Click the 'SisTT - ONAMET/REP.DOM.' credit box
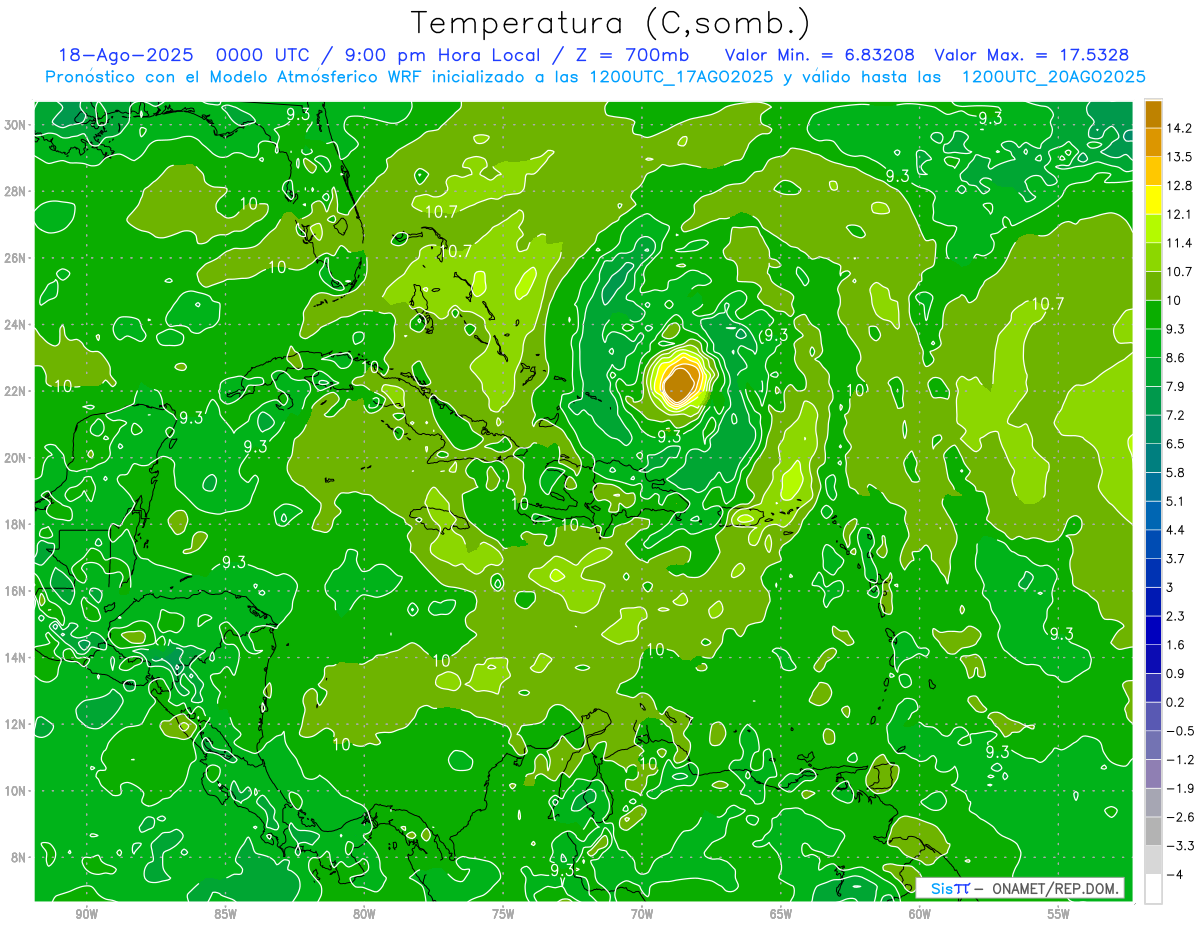Image resolution: width=1200 pixels, height=927 pixels. tap(1020, 888)
